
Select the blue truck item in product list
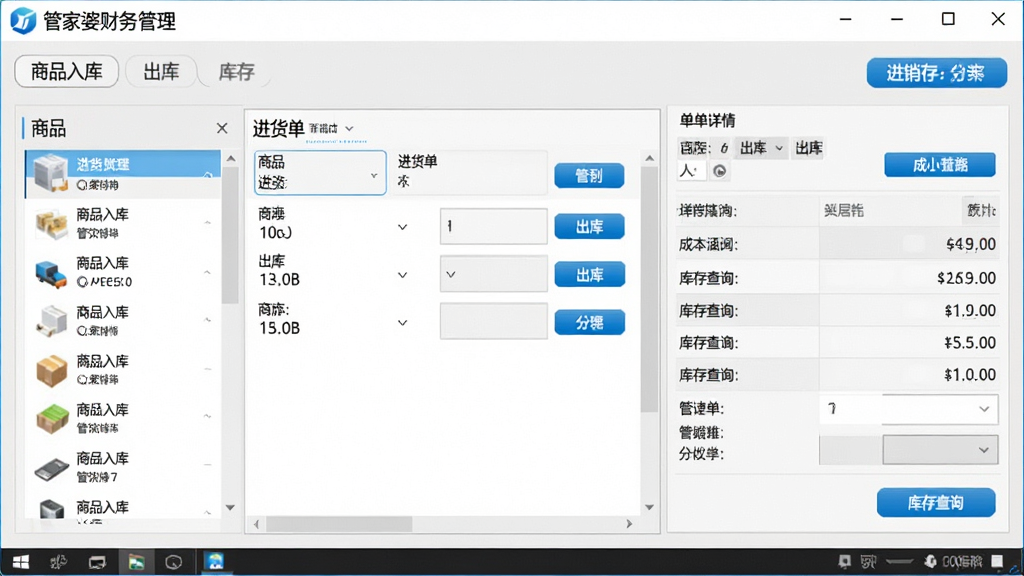[x=123, y=272]
